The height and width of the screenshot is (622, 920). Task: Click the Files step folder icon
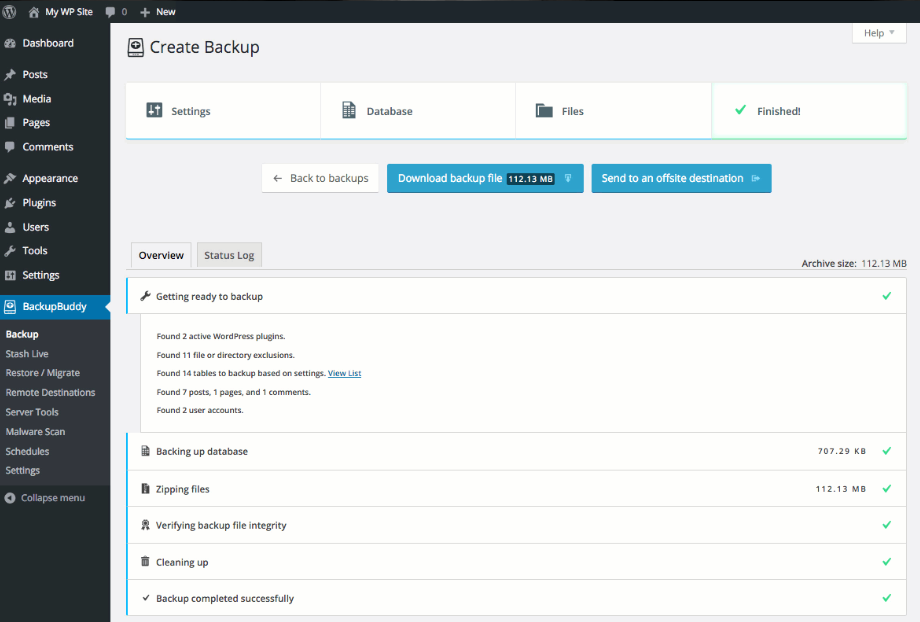pyautogui.click(x=544, y=110)
